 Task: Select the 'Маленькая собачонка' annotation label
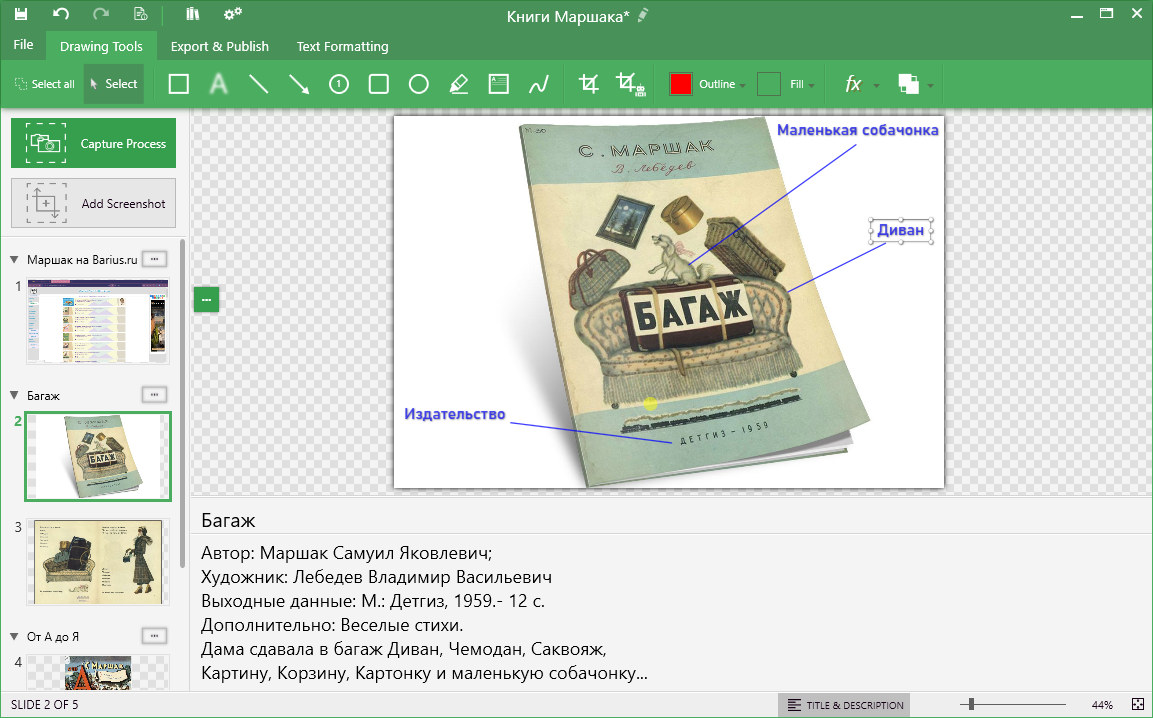click(x=857, y=130)
